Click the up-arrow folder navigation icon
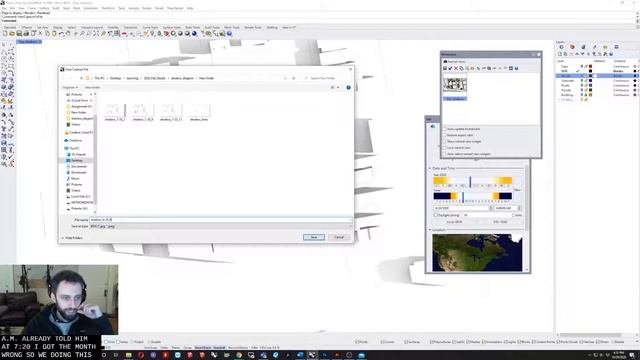Image resolution: width=640 pixels, height=360 pixels. [81, 78]
